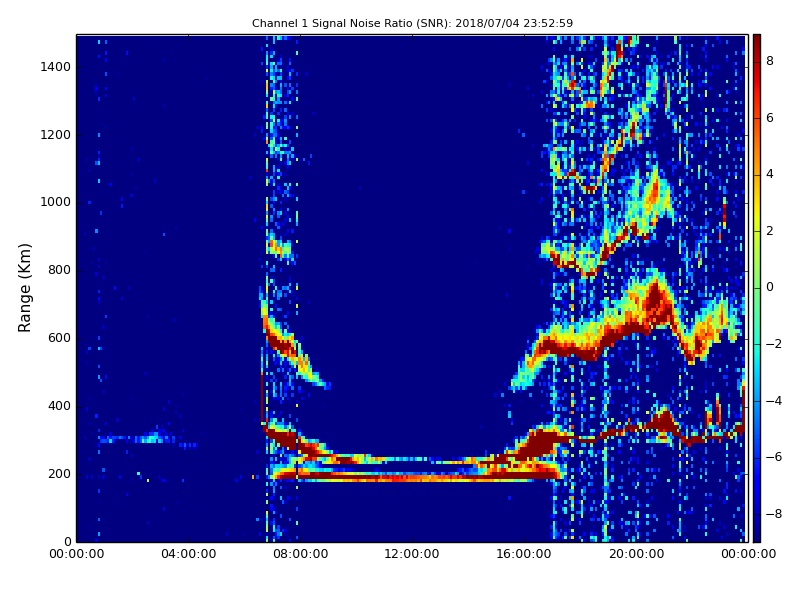
Task: Click the colorbar value −2 label
Action: coord(773,344)
